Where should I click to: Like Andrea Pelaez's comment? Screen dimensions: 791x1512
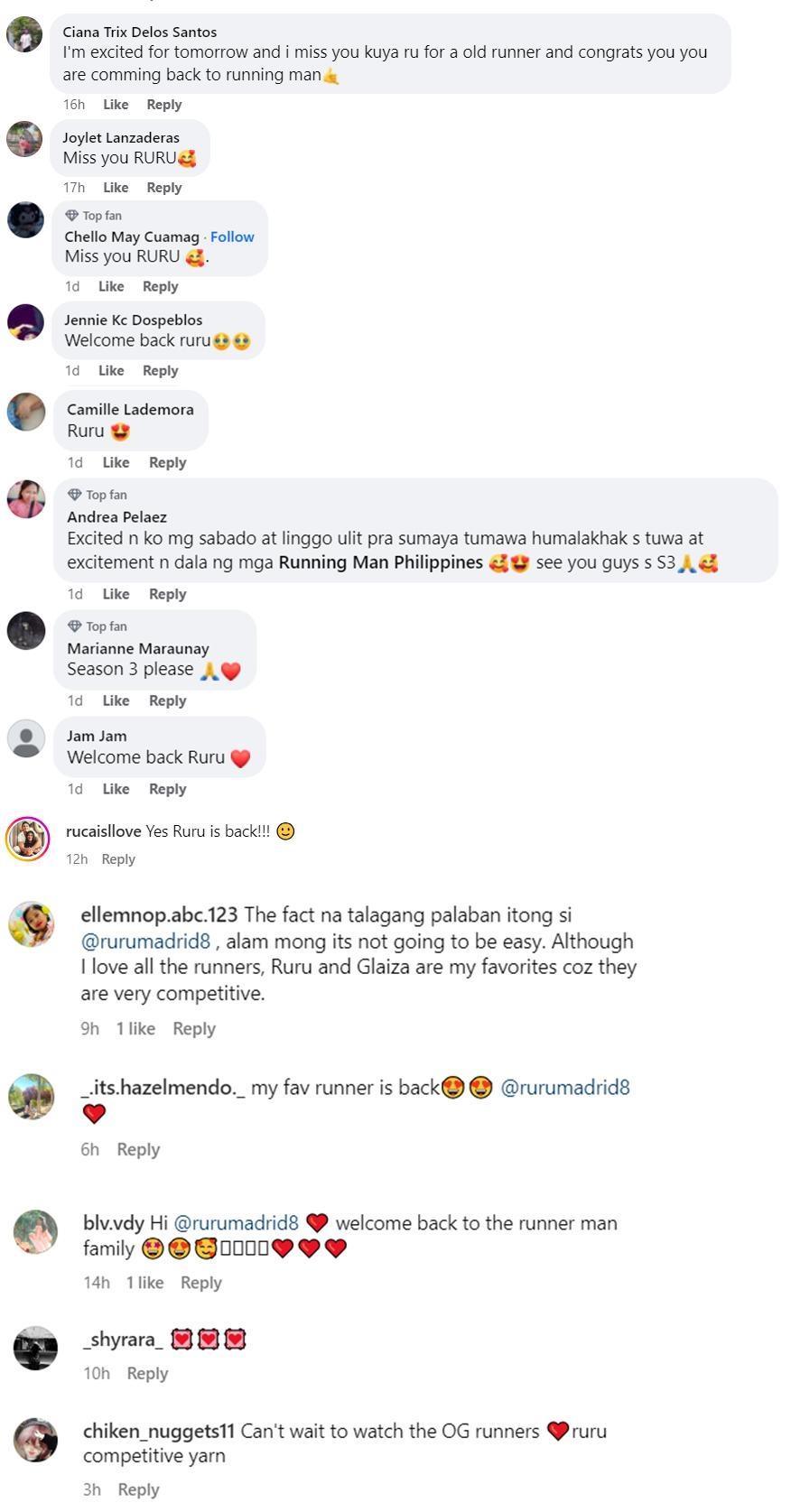coord(116,594)
